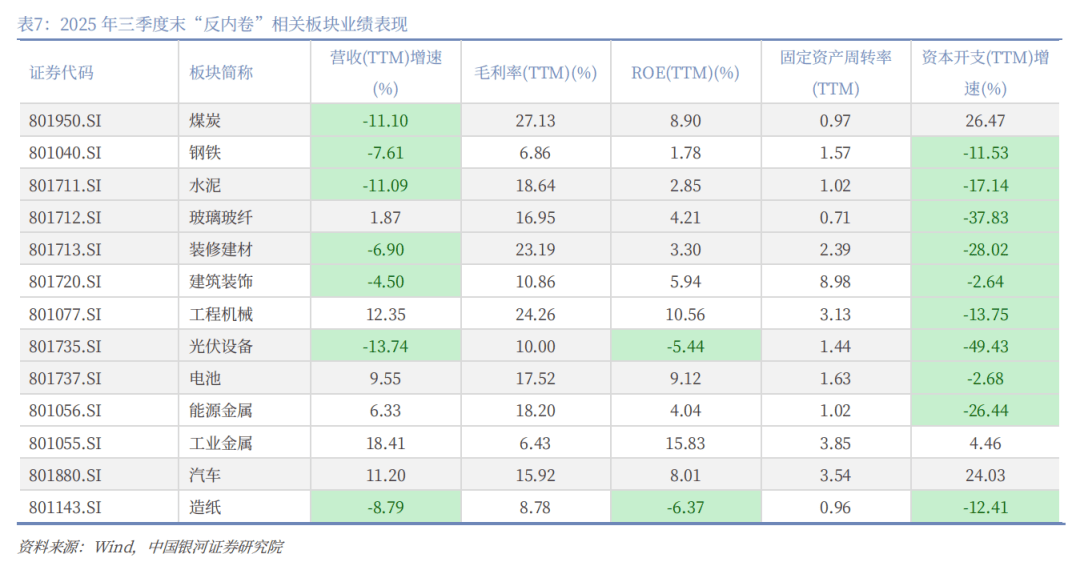
Task: Click the 板块简称 column header
Action: pyautogui.click(x=221, y=73)
